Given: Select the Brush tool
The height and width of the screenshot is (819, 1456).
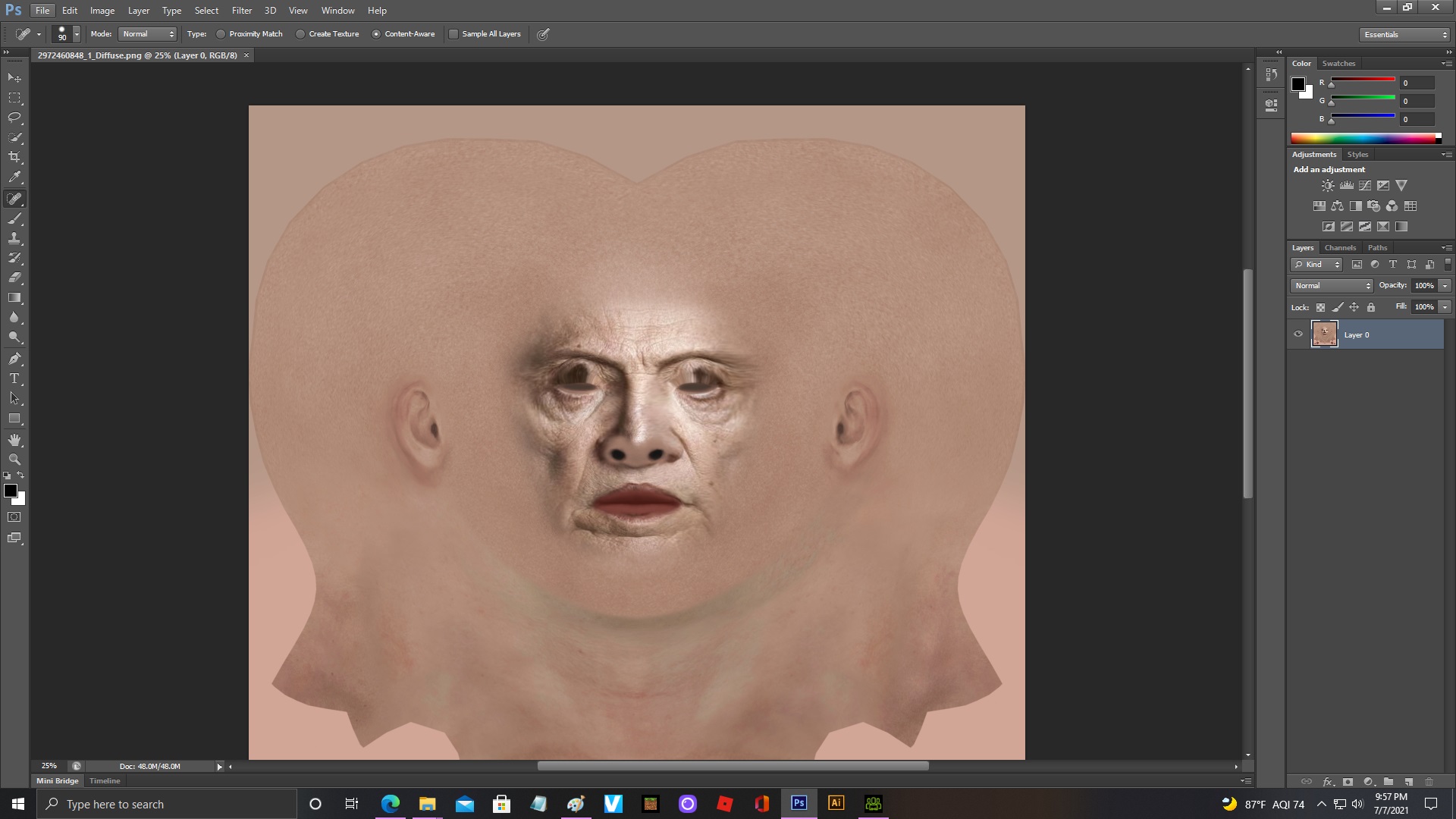Looking at the screenshot, I should coord(14,219).
